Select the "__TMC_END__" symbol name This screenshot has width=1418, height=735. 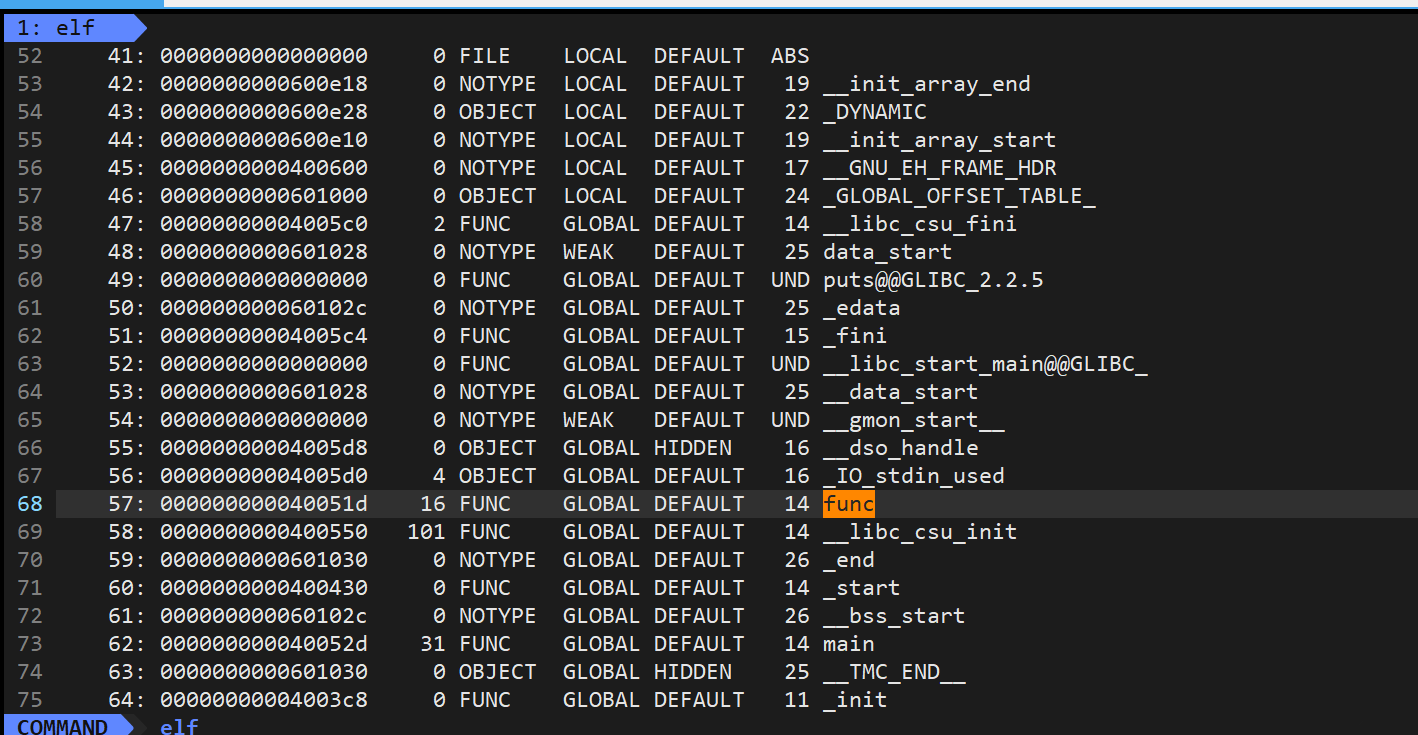click(894, 672)
